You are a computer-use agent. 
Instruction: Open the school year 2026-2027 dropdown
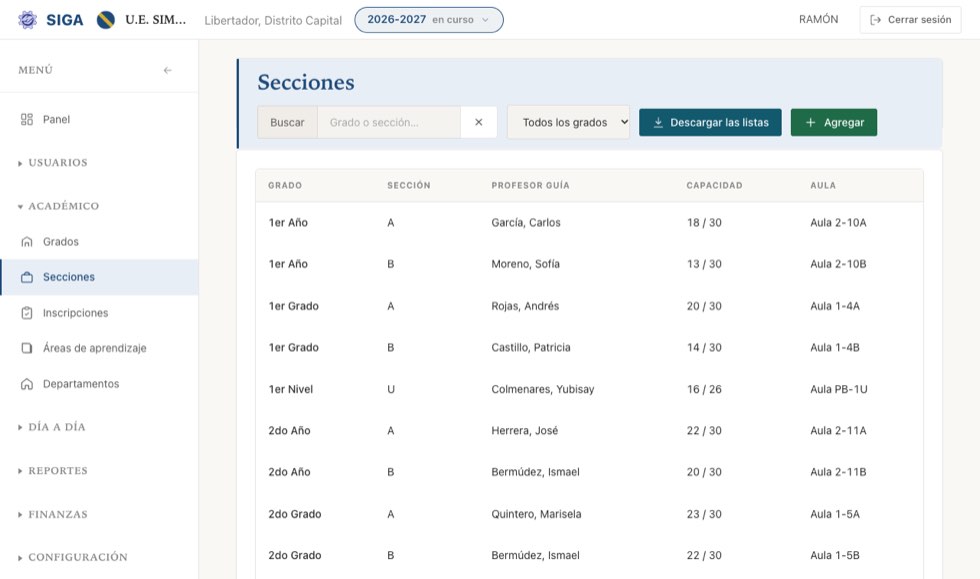(429, 20)
